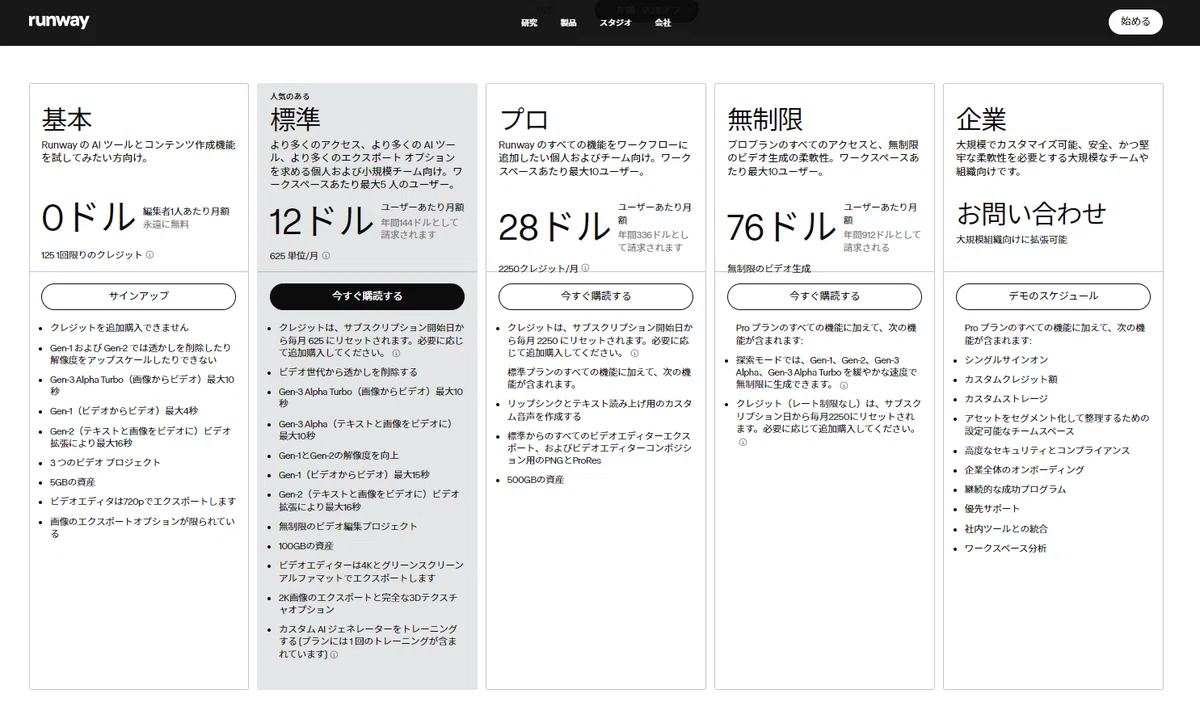This screenshot has height=718, width=1200.
Task: Click ビデオエディタは720pでエクスポートします bullet
Action: point(143,501)
